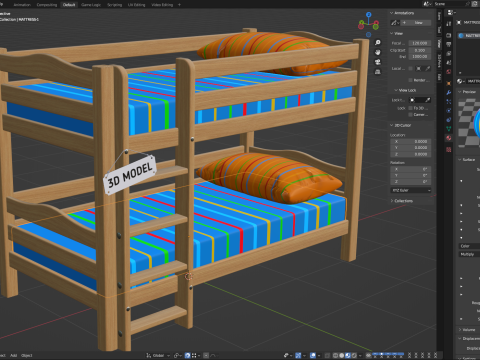Image resolution: width=480 pixels, height=360 pixels.
Task: Switch to the Video Editing workspace tab
Action: 162,5
